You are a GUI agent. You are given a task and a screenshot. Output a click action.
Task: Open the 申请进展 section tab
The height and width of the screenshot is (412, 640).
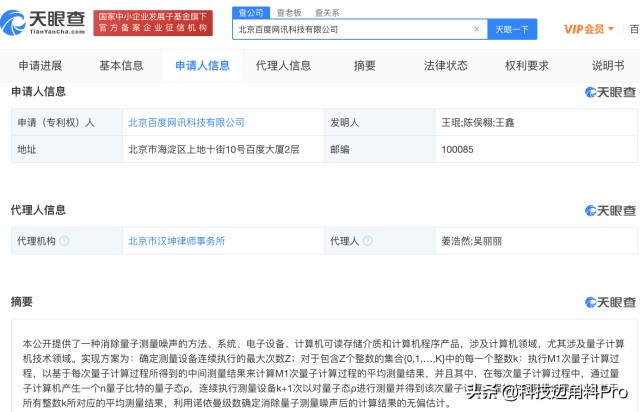[40, 65]
